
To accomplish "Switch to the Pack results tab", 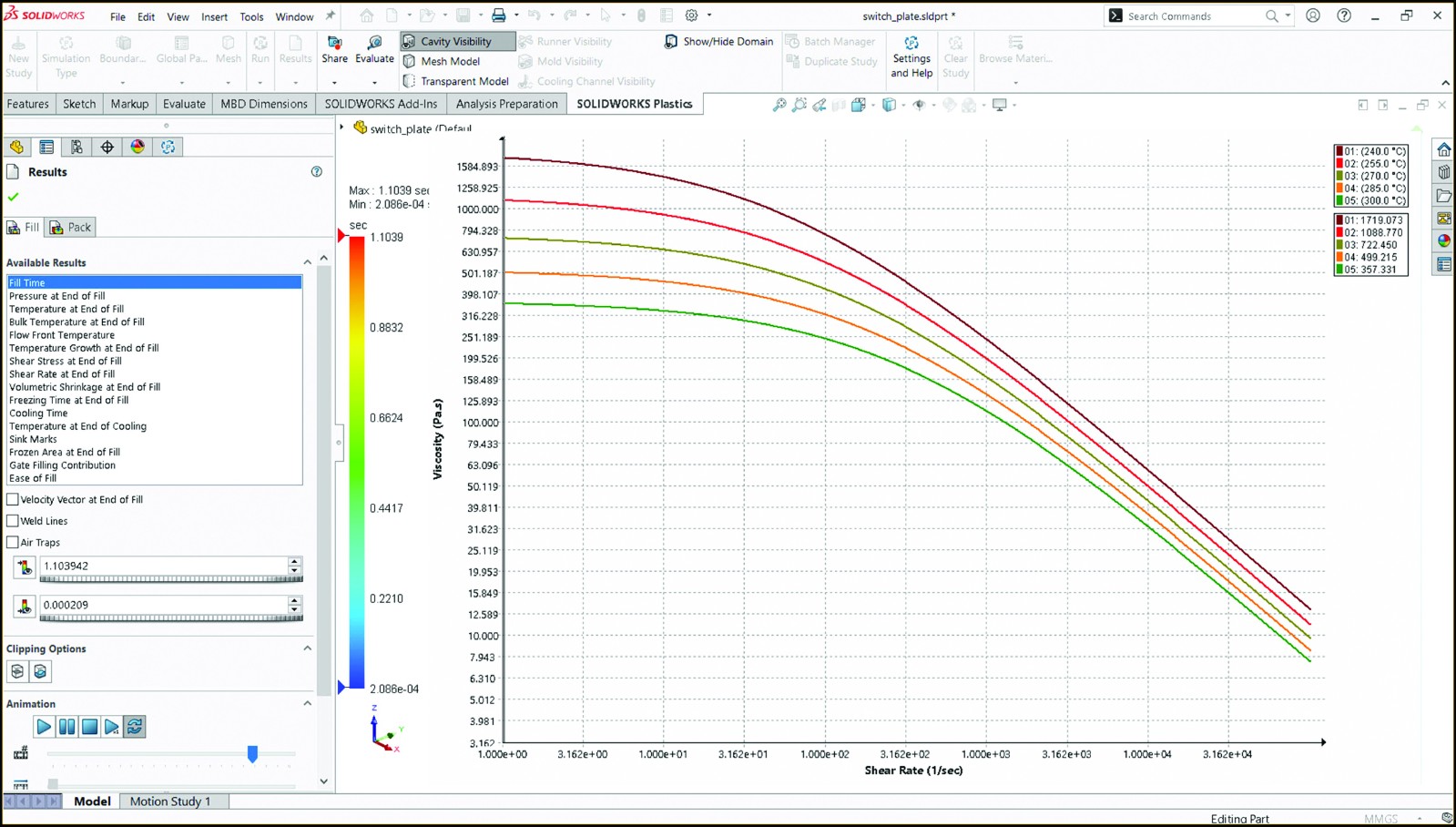I will point(71,227).
